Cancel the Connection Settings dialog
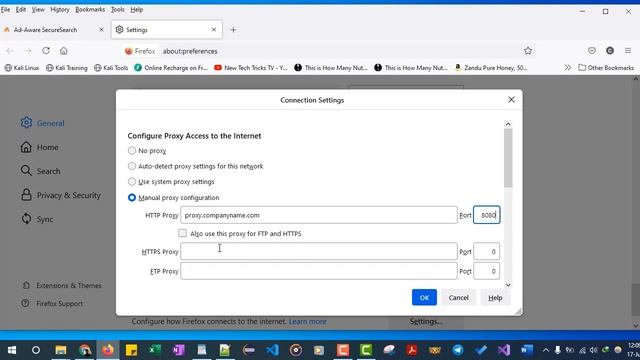Image resolution: width=640 pixels, height=360 pixels. [x=458, y=298]
